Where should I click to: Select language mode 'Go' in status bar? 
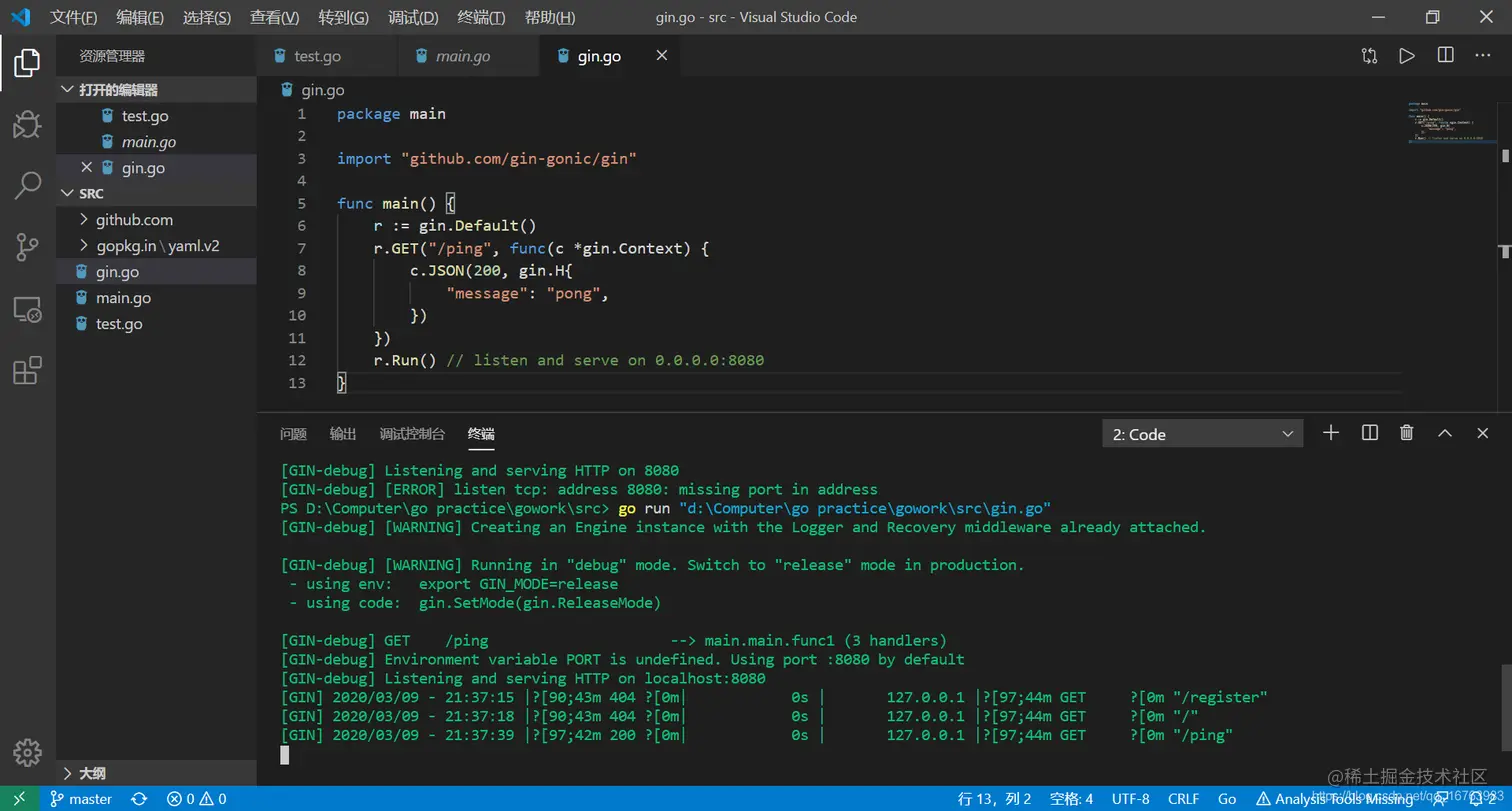click(x=1227, y=799)
